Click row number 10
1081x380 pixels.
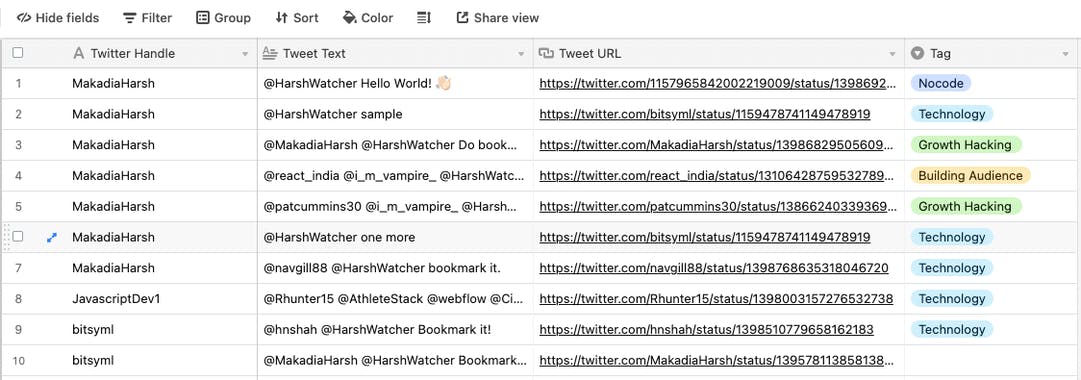pos(19,360)
